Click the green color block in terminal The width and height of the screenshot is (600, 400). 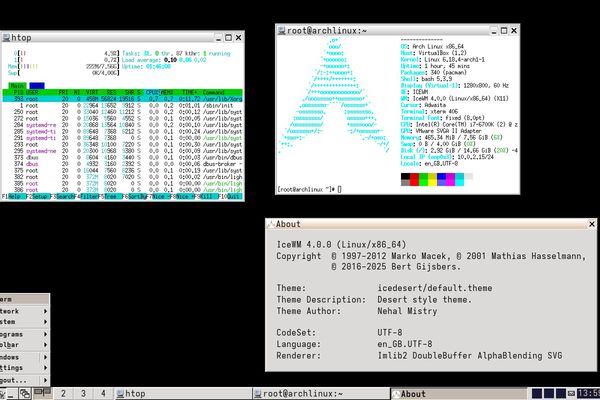point(423,179)
